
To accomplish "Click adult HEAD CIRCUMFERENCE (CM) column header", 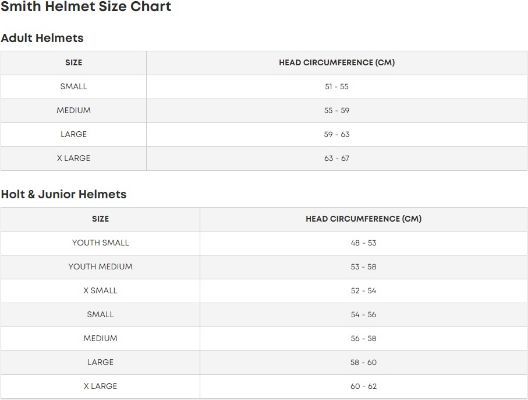I will click(x=337, y=62).
